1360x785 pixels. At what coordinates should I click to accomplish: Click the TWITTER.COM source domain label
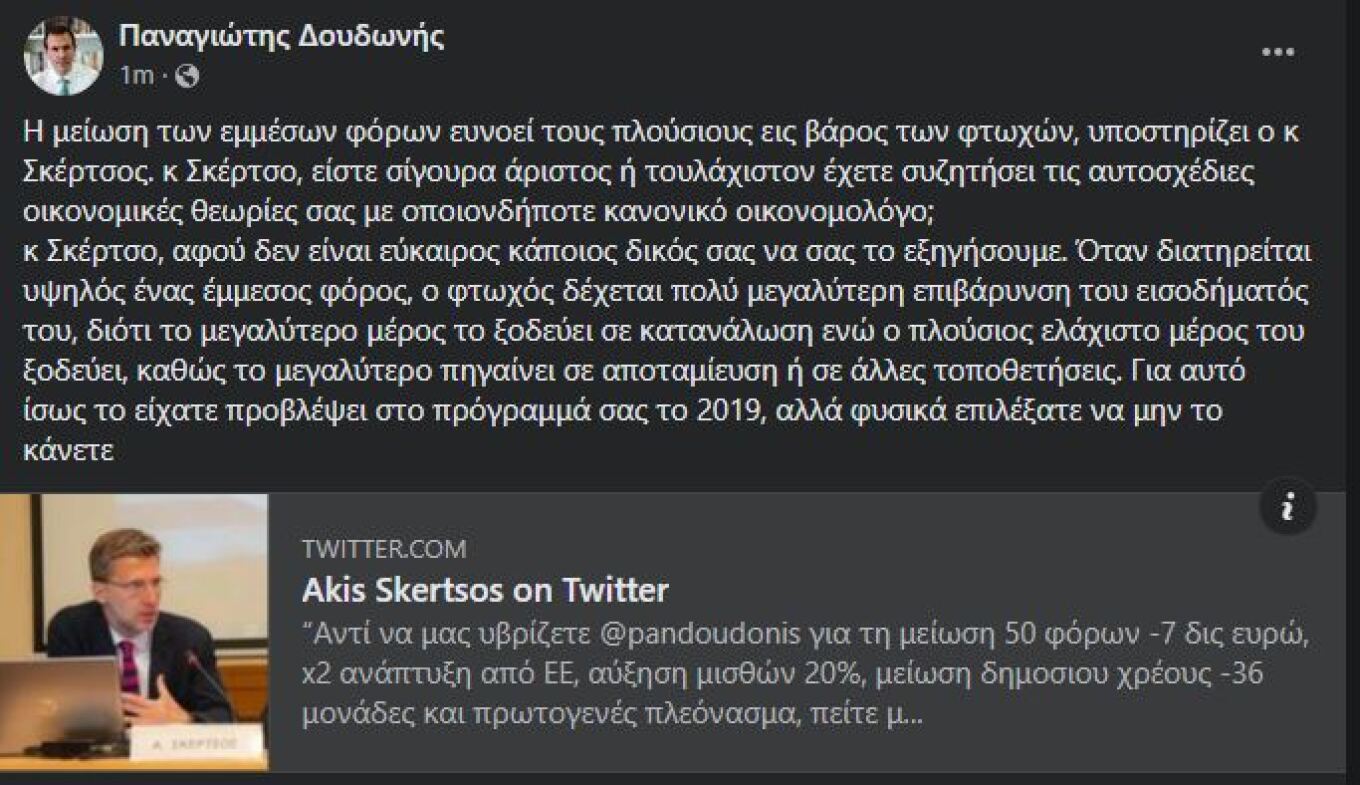[x=384, y=549]
